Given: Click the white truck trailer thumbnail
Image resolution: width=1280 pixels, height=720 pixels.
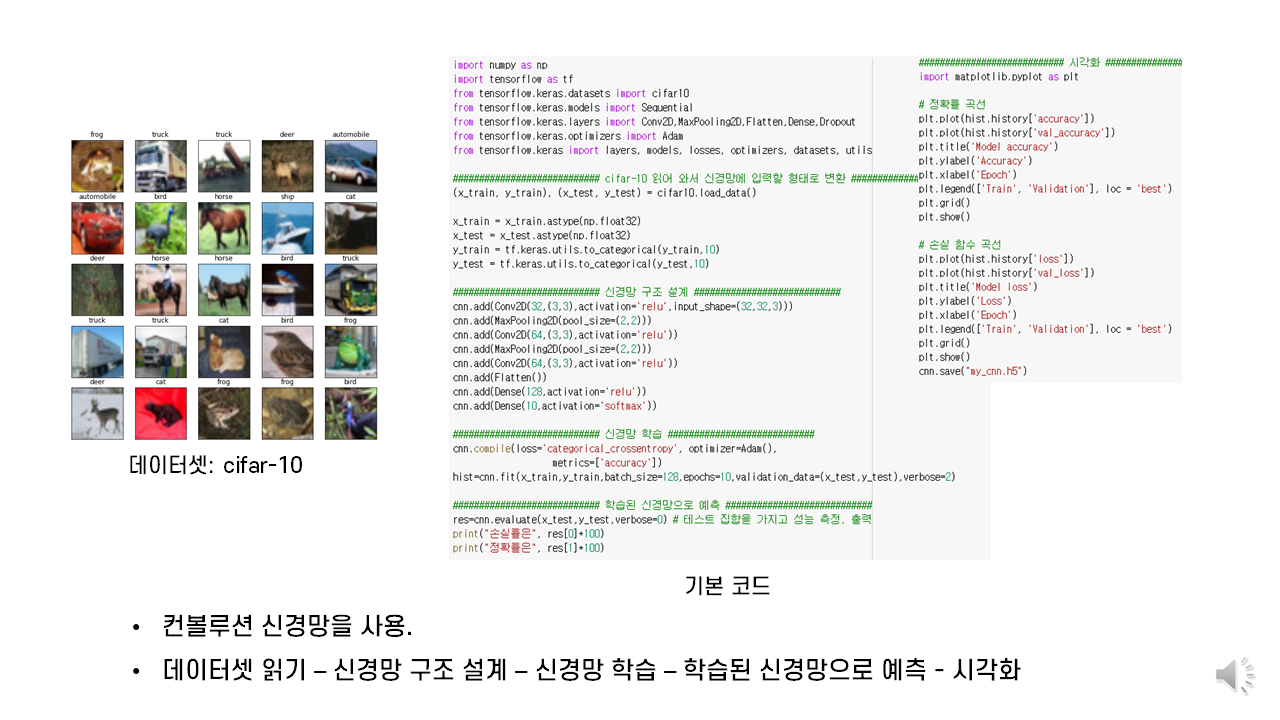Looking at the screenshot, I should (95, 352).
